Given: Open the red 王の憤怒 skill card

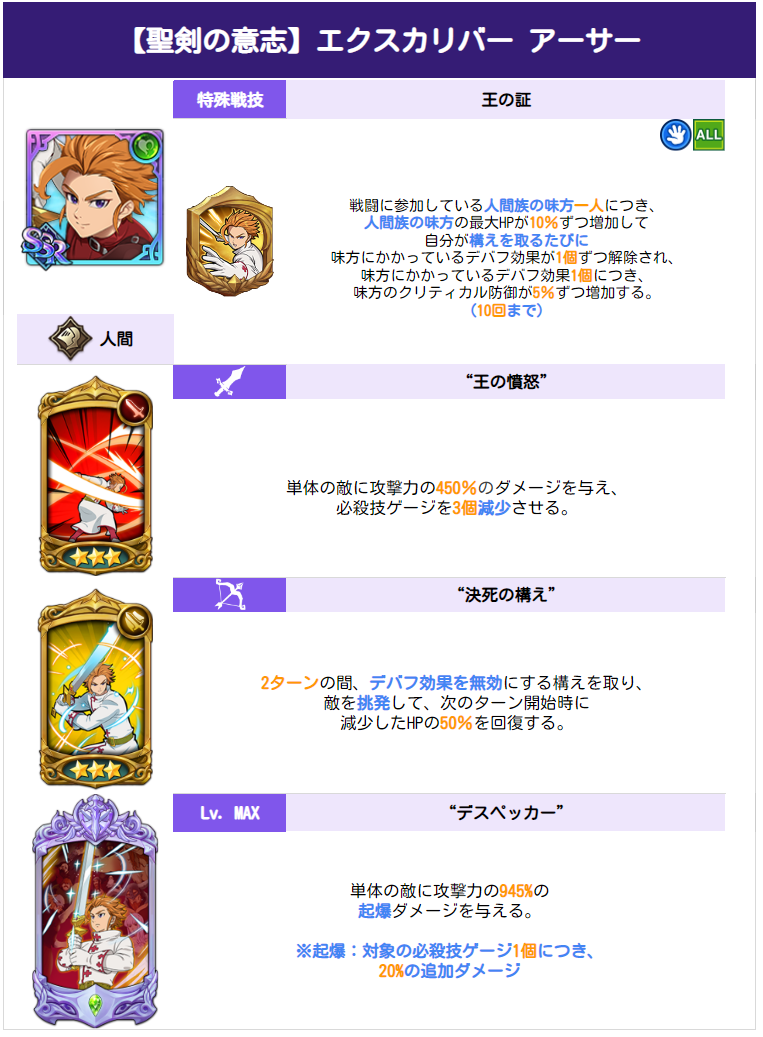Looking at the screenshot, I should (x=95, y=476).
